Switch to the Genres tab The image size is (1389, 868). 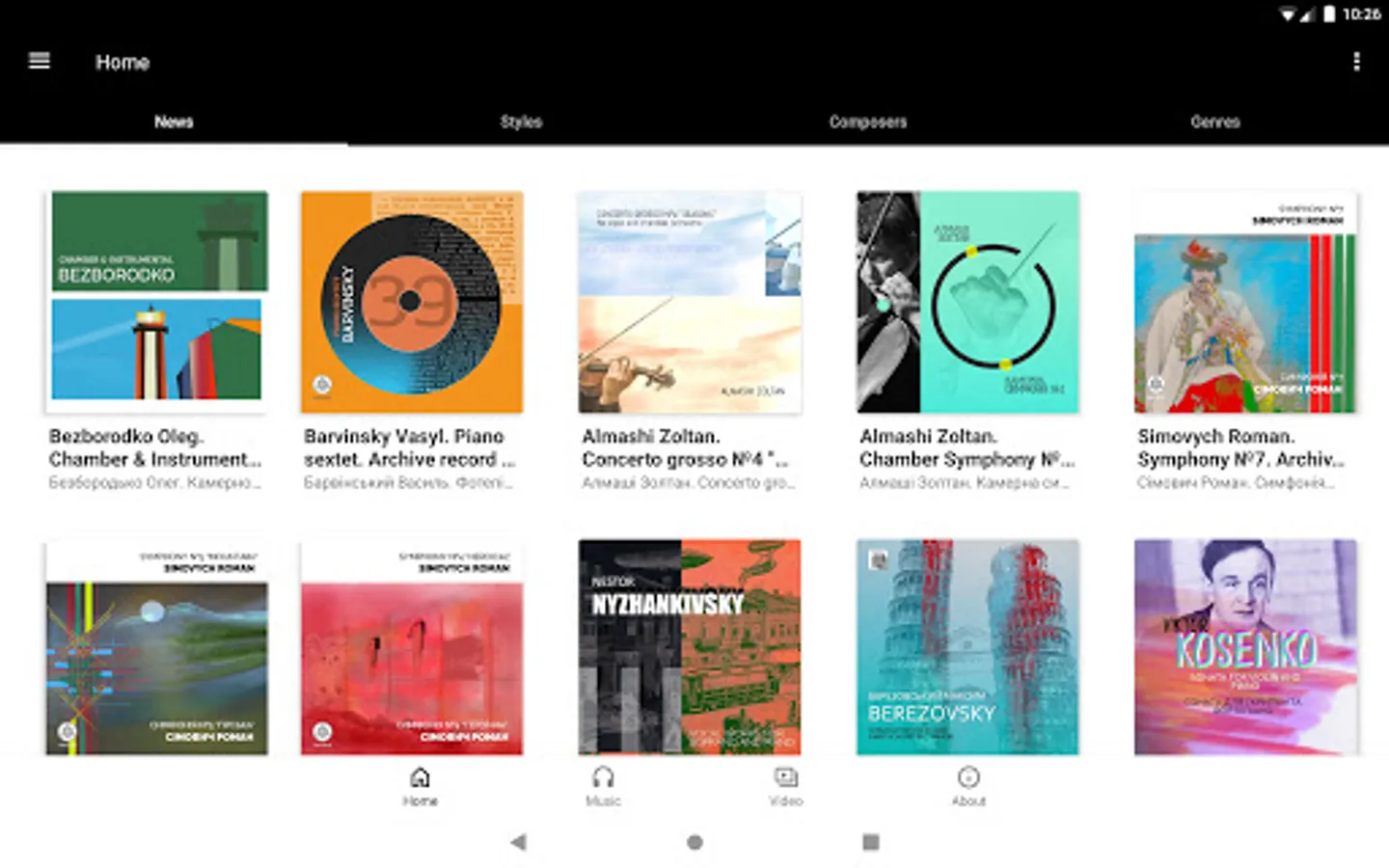(1215, 122)
